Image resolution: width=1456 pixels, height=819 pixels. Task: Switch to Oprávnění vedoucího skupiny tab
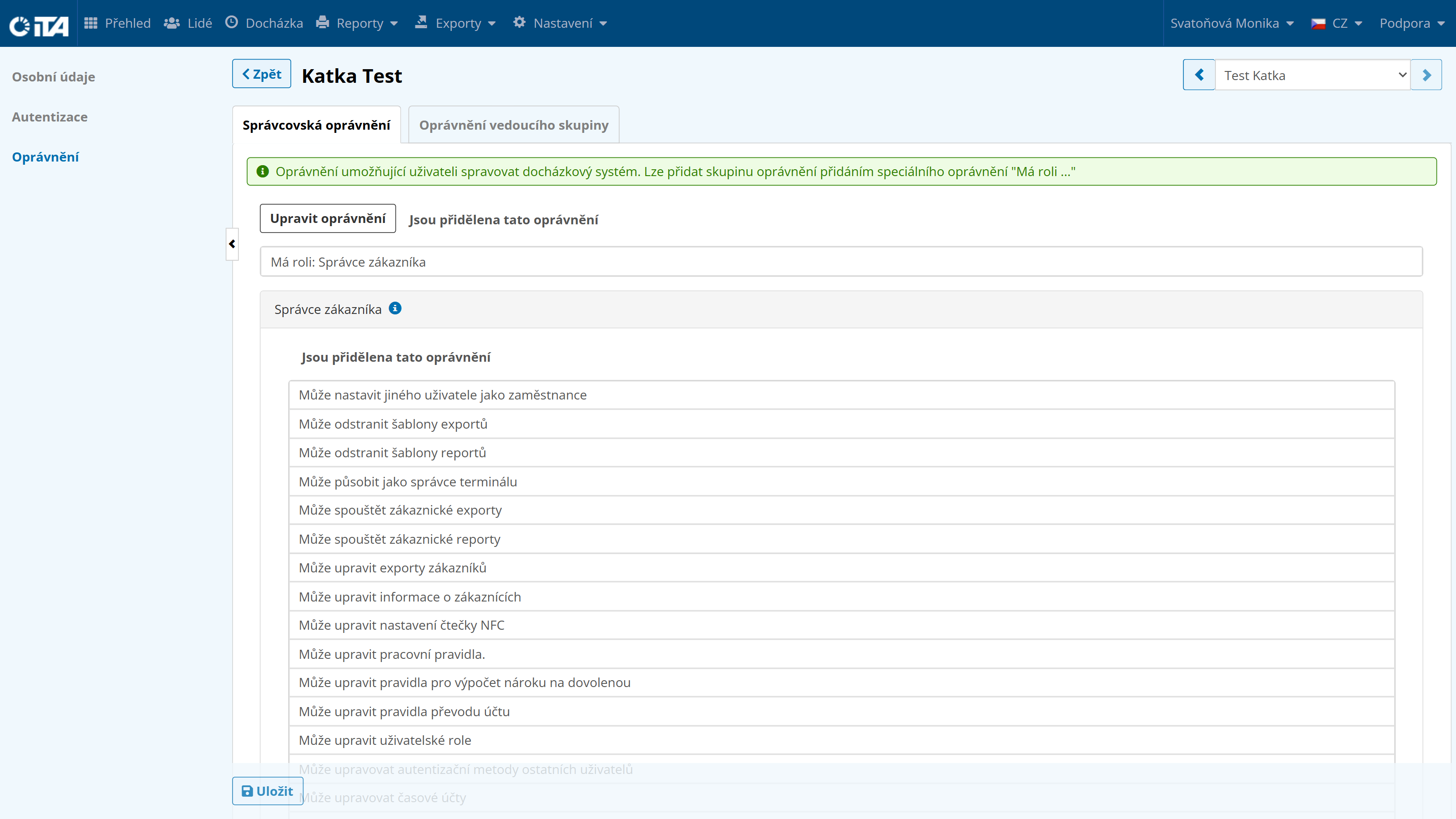click(514, 125)
